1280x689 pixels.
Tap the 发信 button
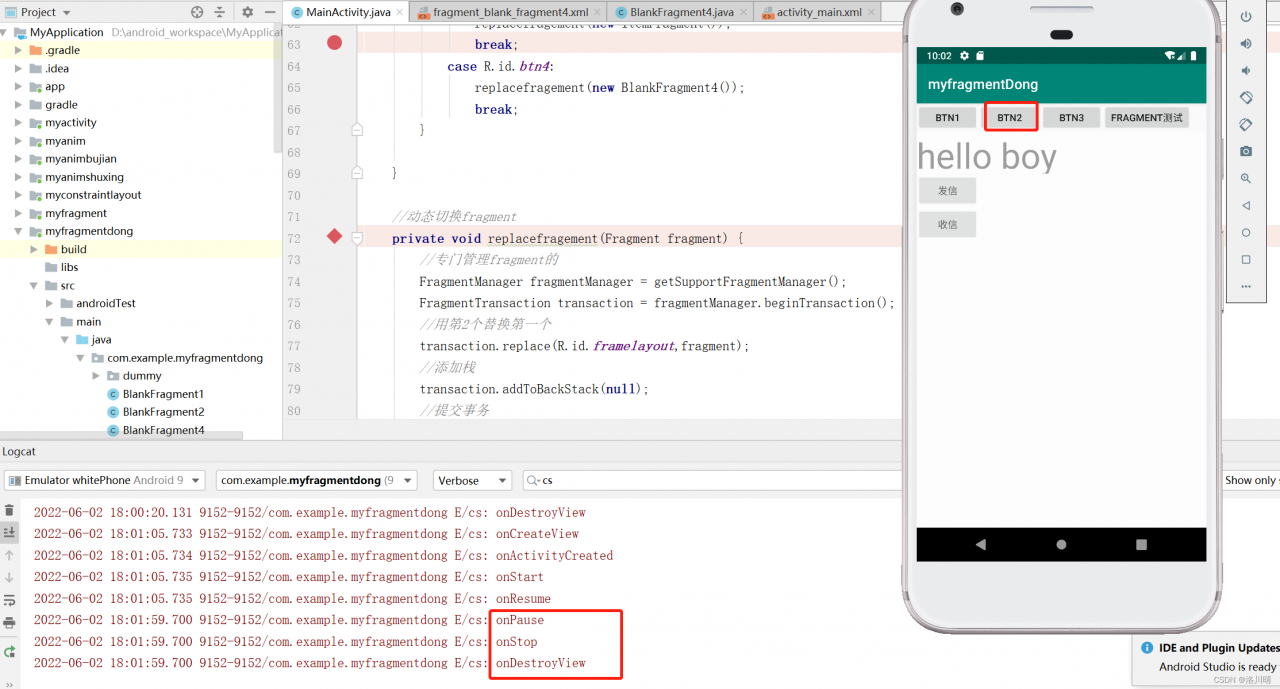947,190
